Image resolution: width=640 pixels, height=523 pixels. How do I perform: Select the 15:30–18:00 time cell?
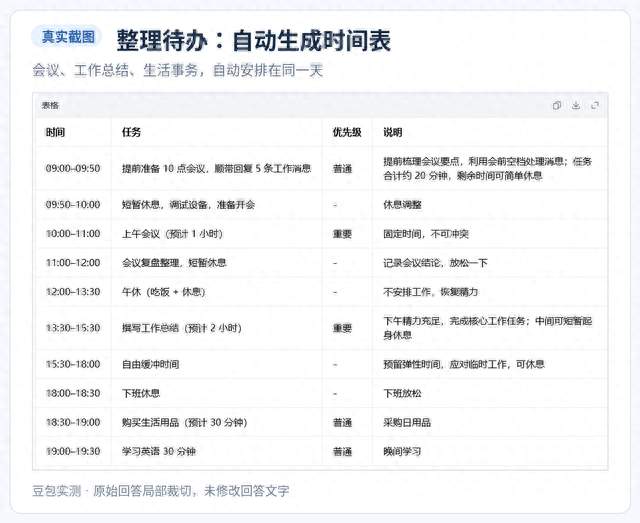pyautogui.click(x=73, y=364)
